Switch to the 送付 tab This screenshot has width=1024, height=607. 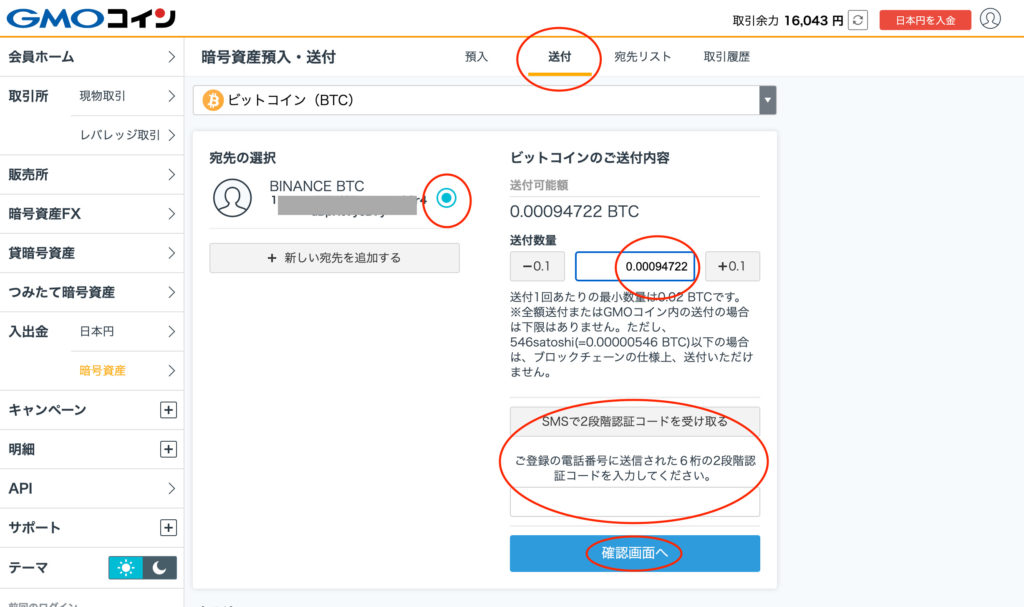560,57
